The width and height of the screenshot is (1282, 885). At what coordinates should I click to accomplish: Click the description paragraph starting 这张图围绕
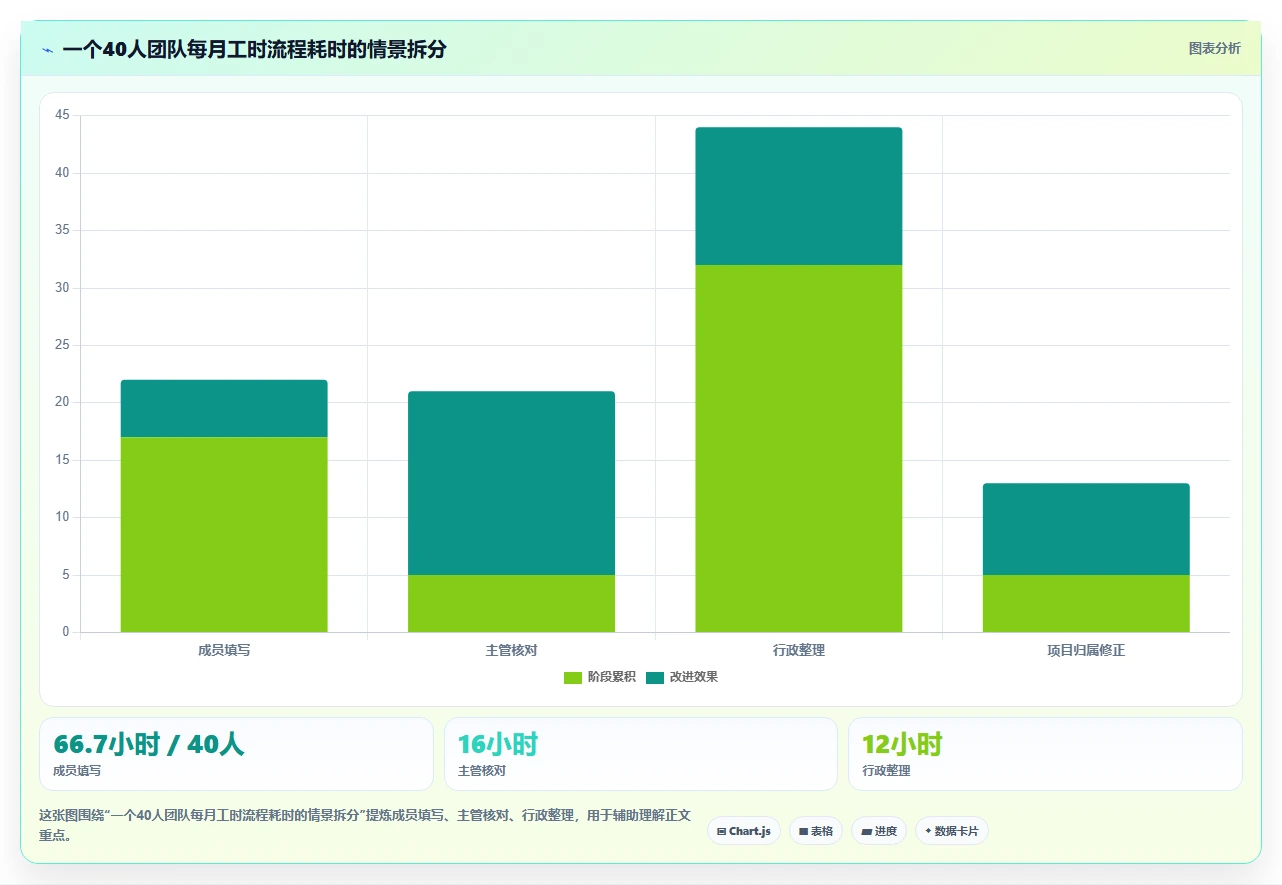point(365,825)
